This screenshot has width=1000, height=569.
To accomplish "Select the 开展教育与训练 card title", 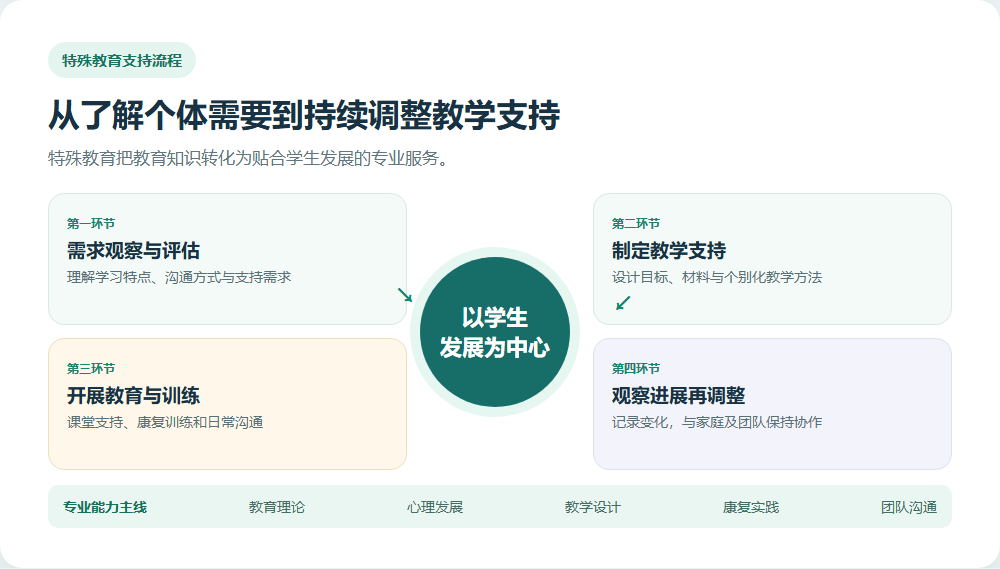I will pyautogui.click(x=133, y=395).
